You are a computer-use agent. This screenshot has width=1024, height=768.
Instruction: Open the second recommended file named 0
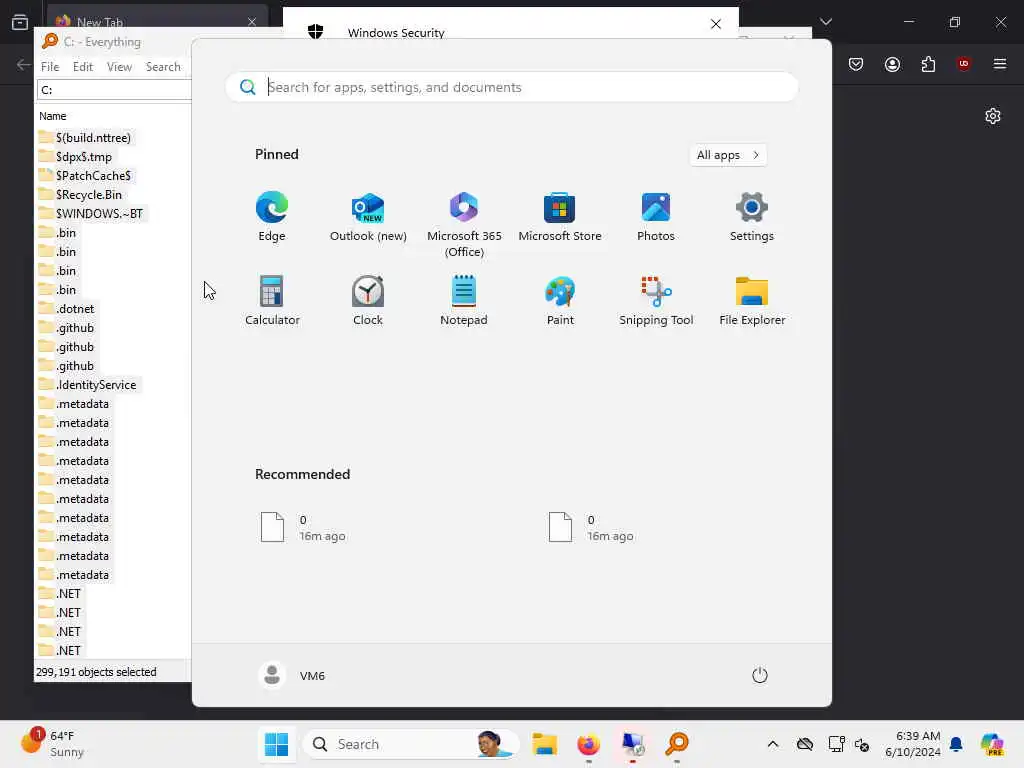pyautogui.click(x=591, y=527)
